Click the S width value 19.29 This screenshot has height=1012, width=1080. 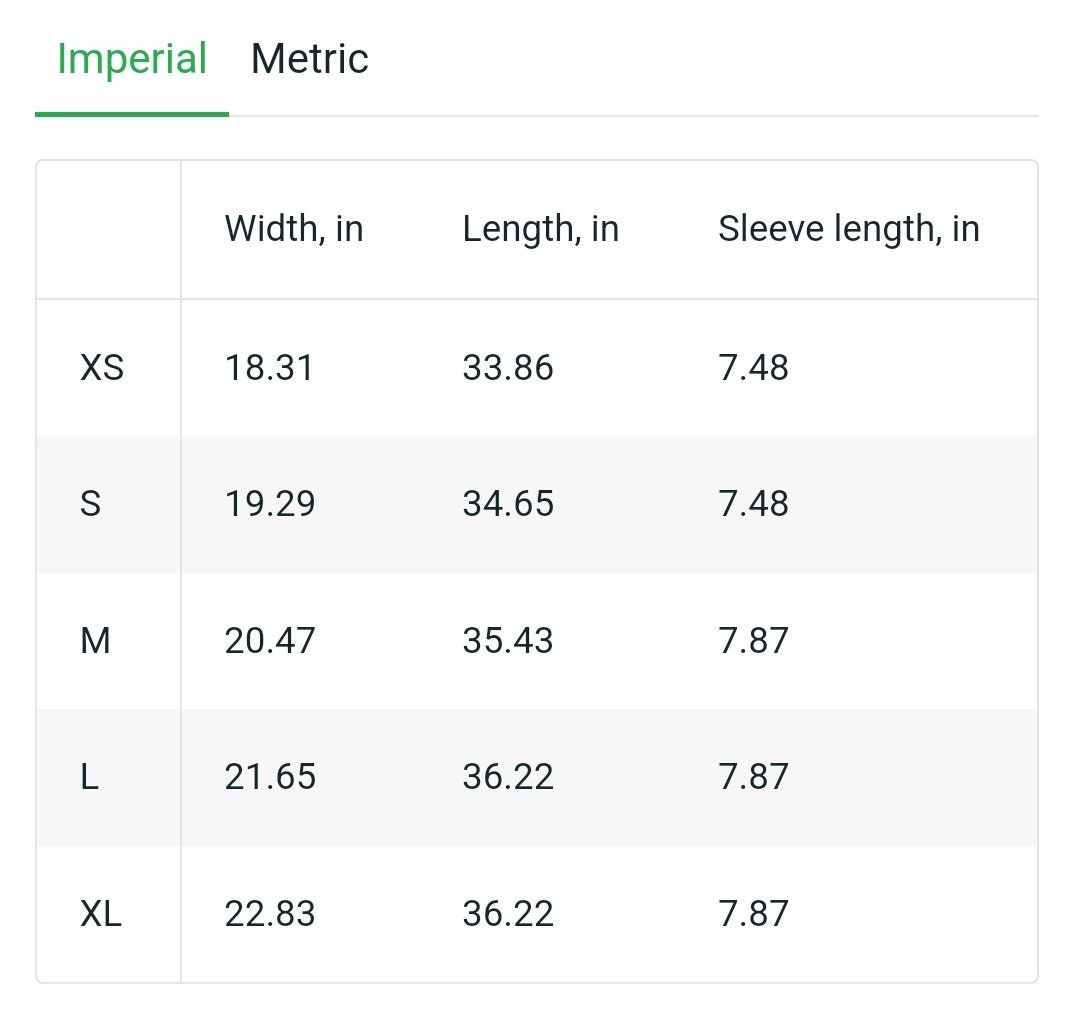pyautogui.click(x=270, y=504)
